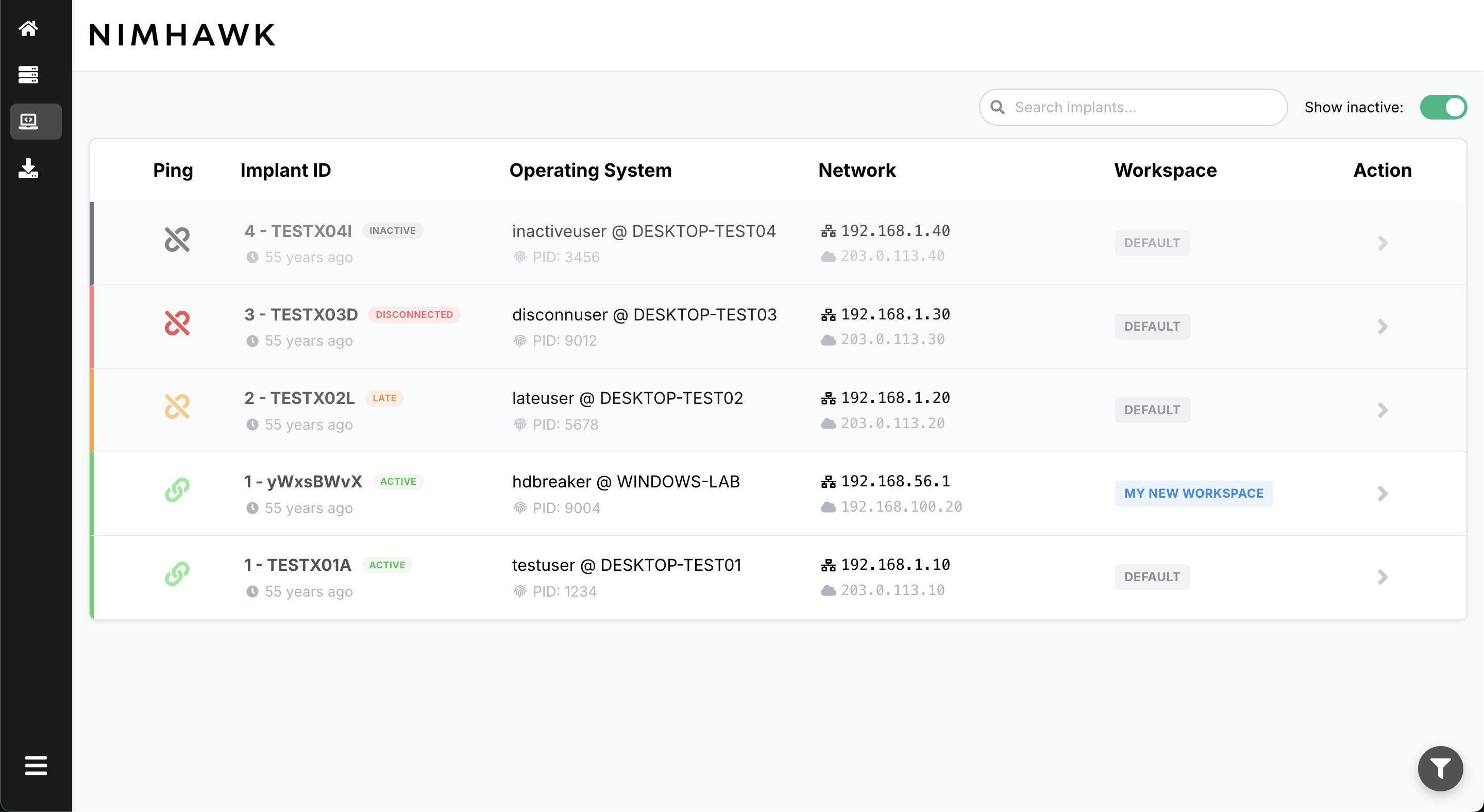Click active ping icon for TESTX01A
The height and width of the screenshot is (812, 1484).
coord(177,573)
